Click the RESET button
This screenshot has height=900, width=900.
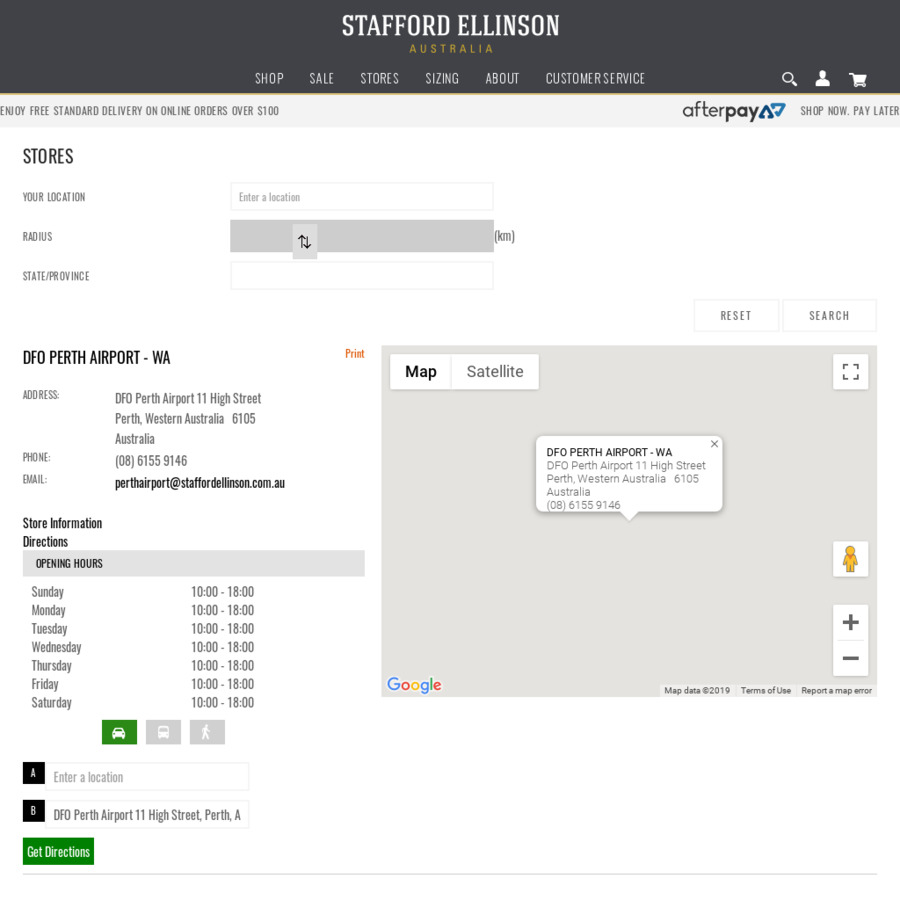pyautogui.click(x=736, y=316)
